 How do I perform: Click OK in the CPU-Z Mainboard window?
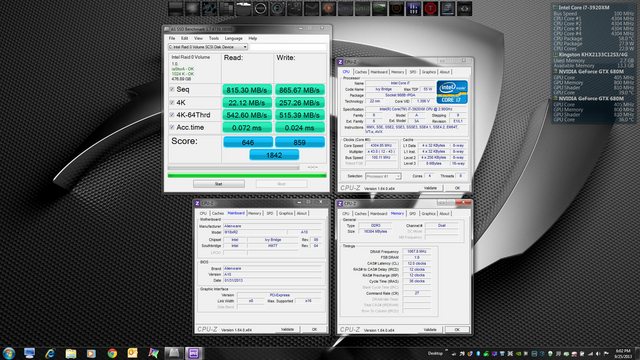click(314, 329)
